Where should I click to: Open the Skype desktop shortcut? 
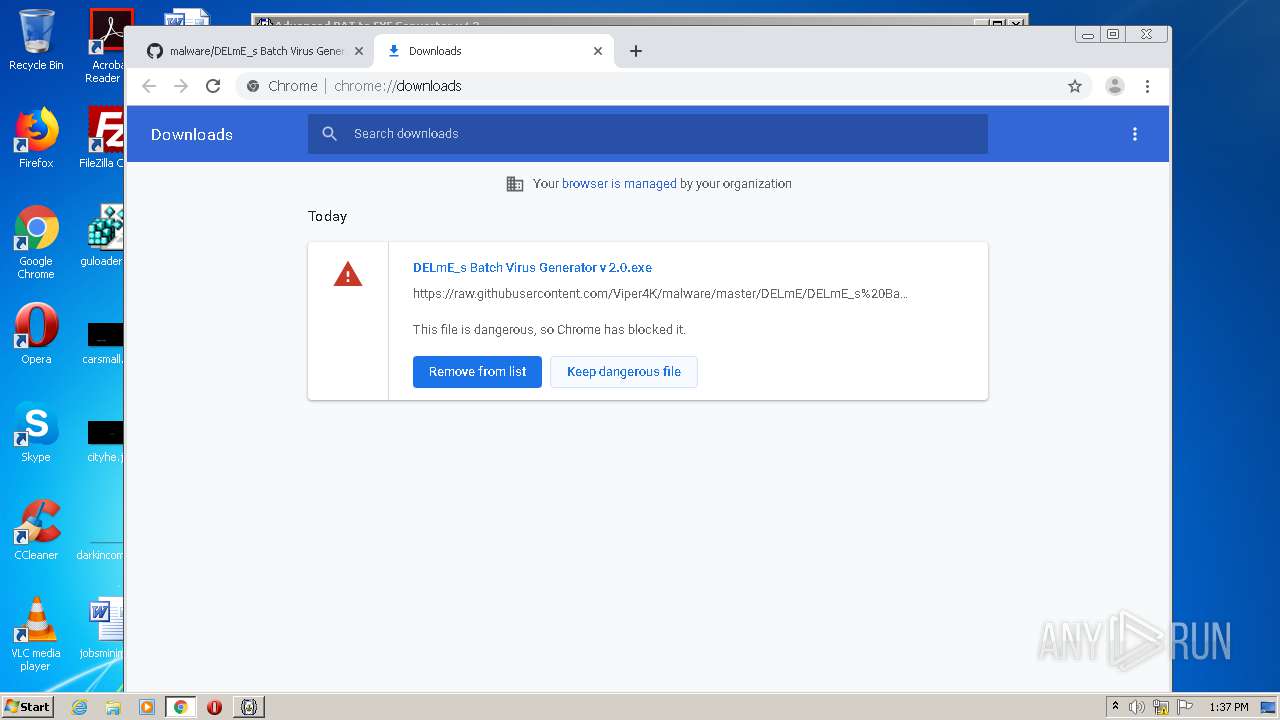point(36,432)
